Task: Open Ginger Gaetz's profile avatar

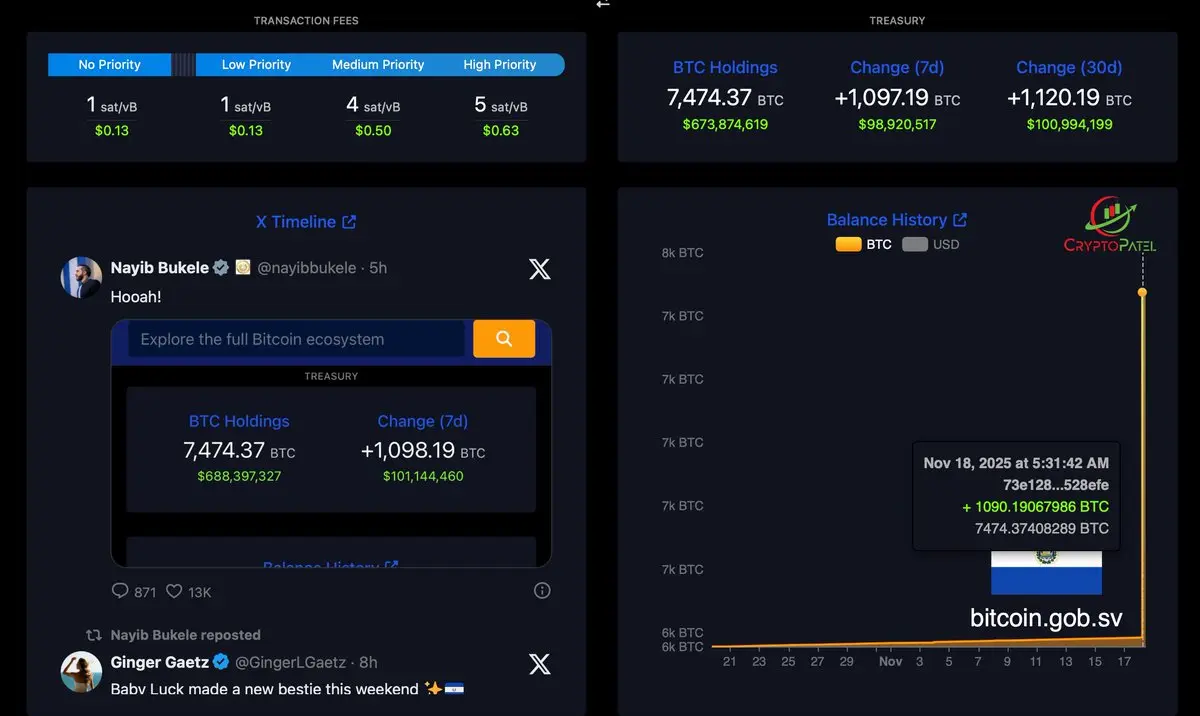Action: point(81,672)
